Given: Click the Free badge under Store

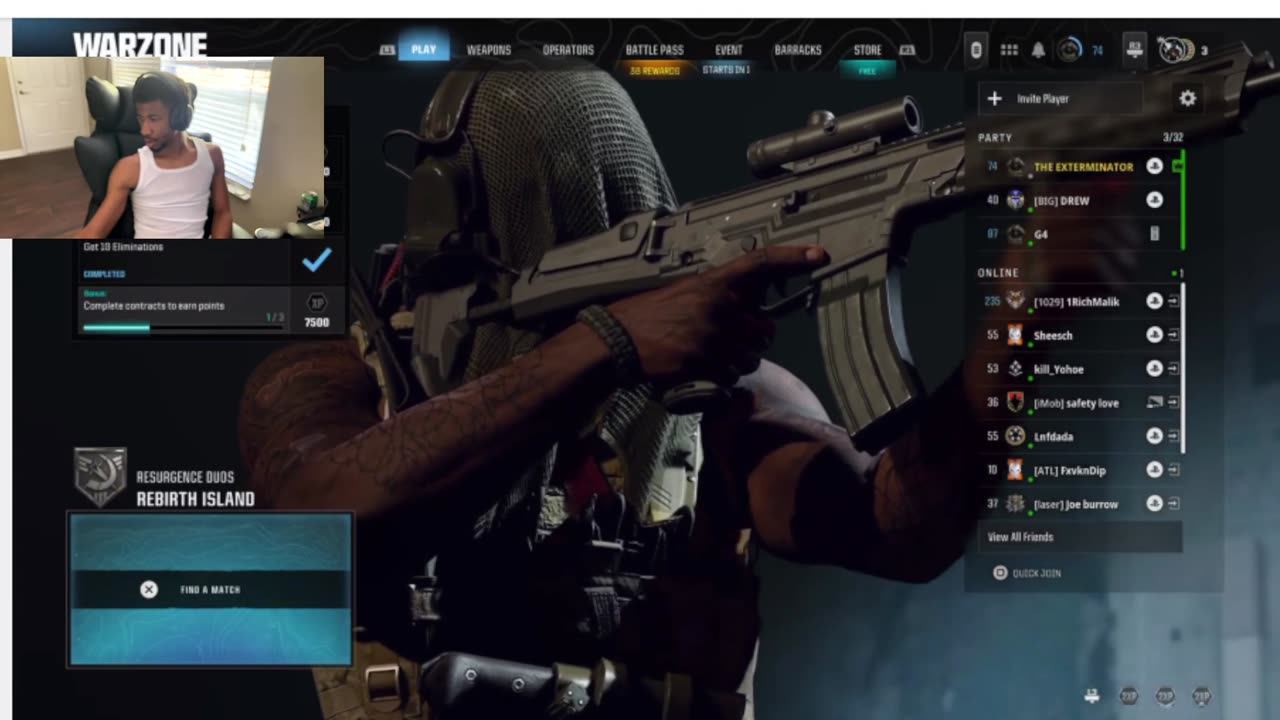Looking at the screenshot, I should pyautogui.click(x=868, y=71).
